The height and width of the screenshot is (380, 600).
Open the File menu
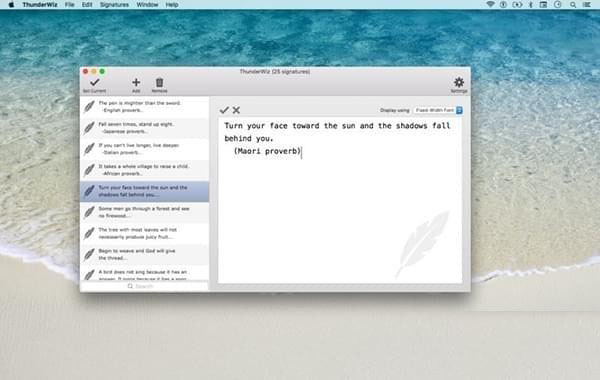(x=70, y=5)
